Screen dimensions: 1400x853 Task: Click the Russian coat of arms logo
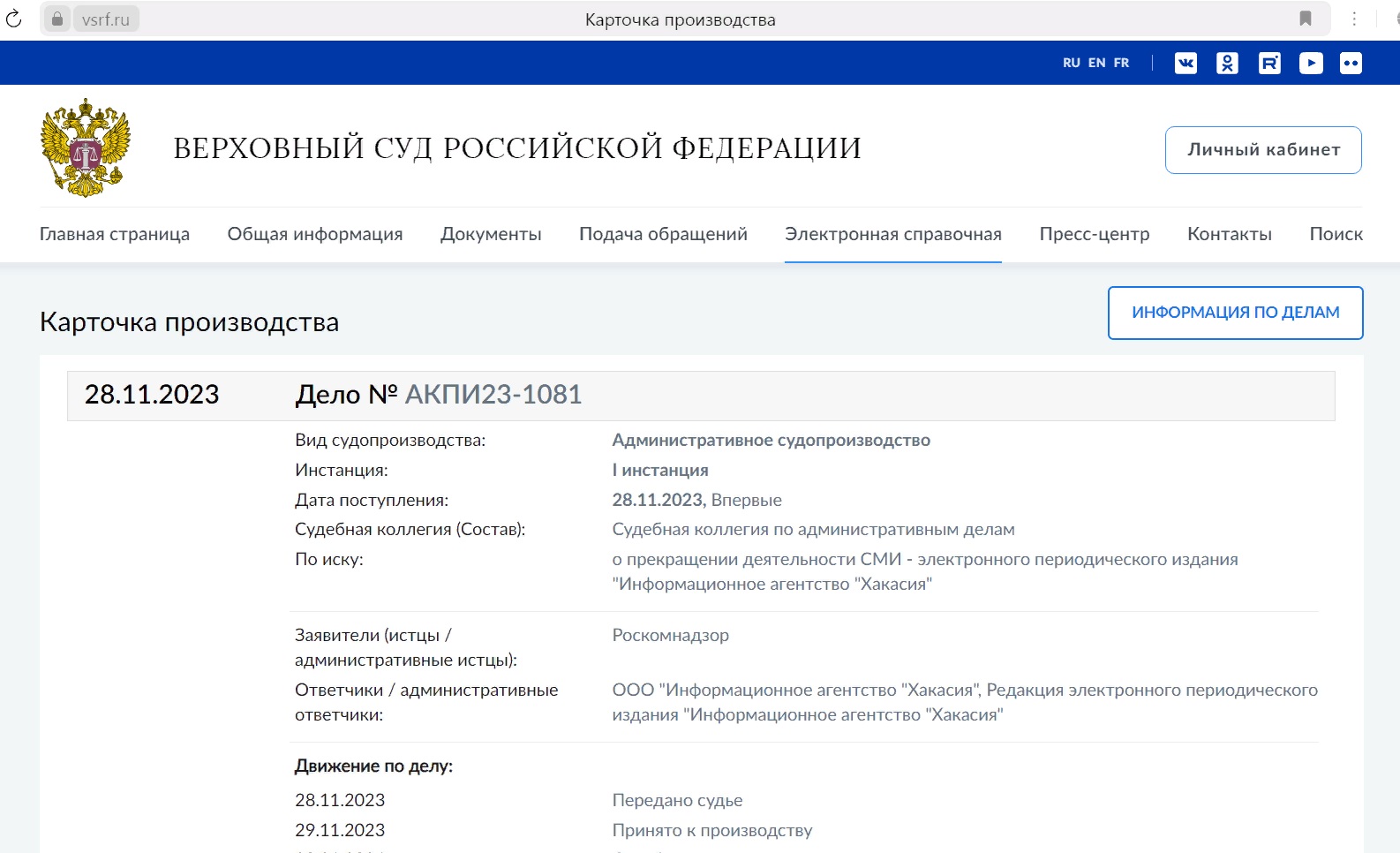tap(86, 147)
